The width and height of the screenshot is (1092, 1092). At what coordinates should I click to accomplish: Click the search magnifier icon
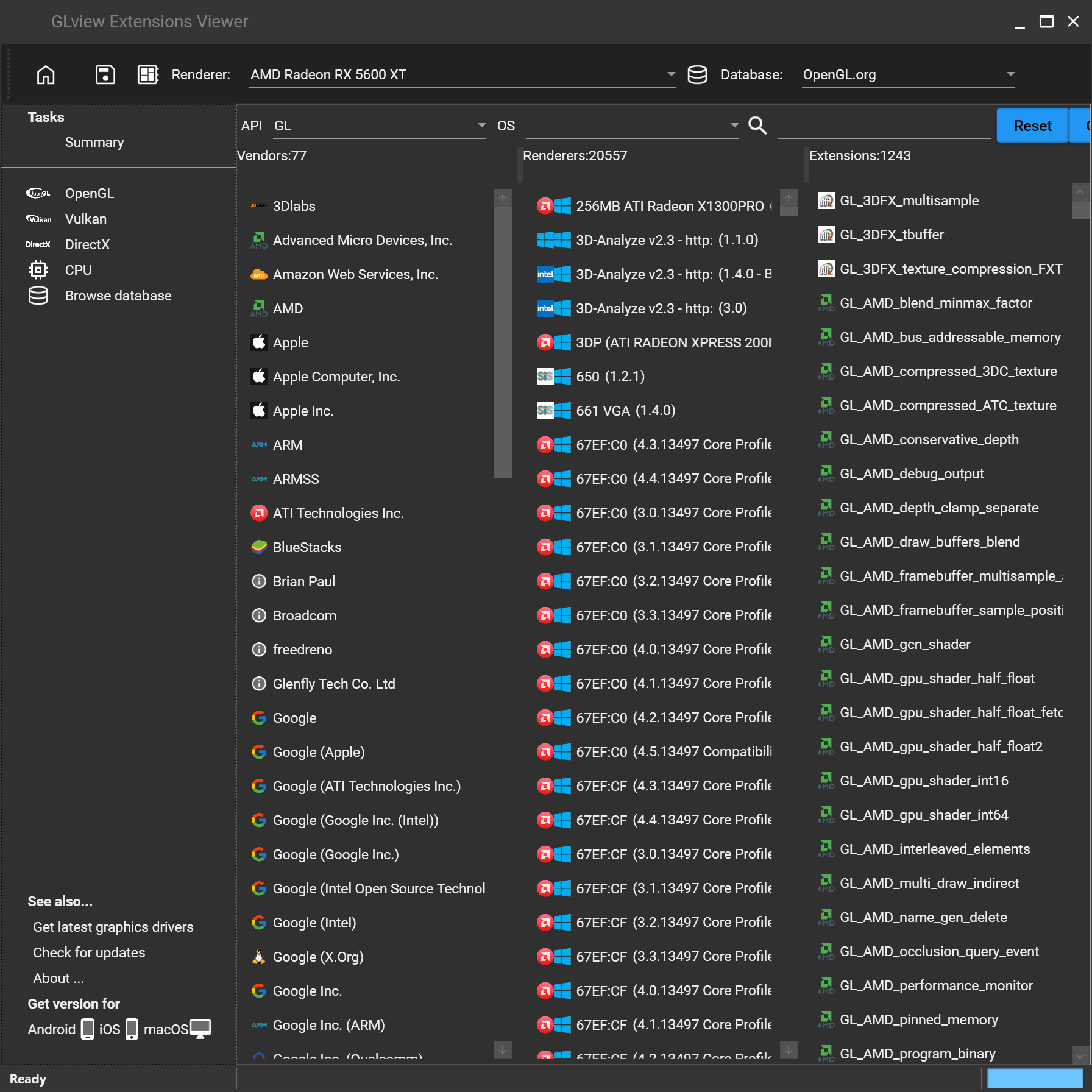(x=757, y=125)
